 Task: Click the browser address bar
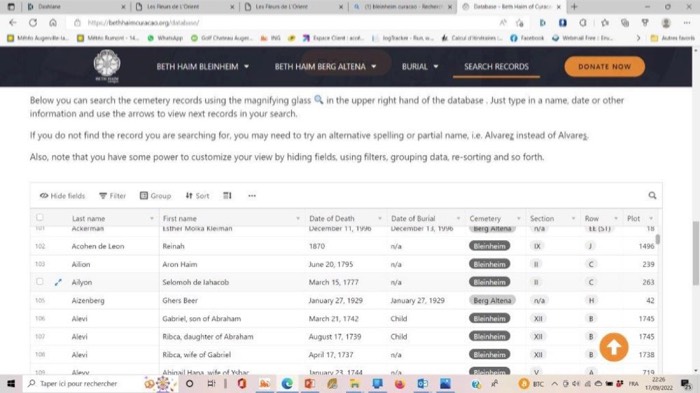tap(286, 22)
